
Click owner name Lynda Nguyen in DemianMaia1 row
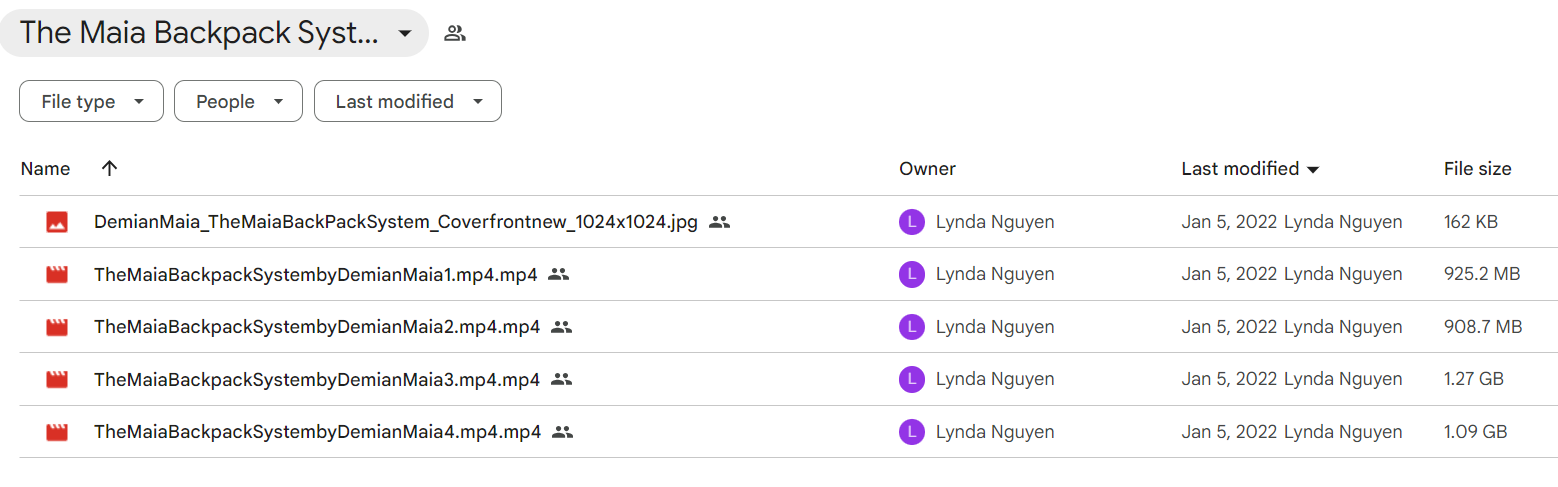coord(995,274)
